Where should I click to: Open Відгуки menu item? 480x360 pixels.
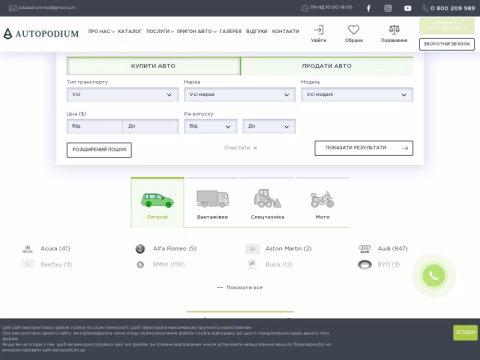[256, 31]
